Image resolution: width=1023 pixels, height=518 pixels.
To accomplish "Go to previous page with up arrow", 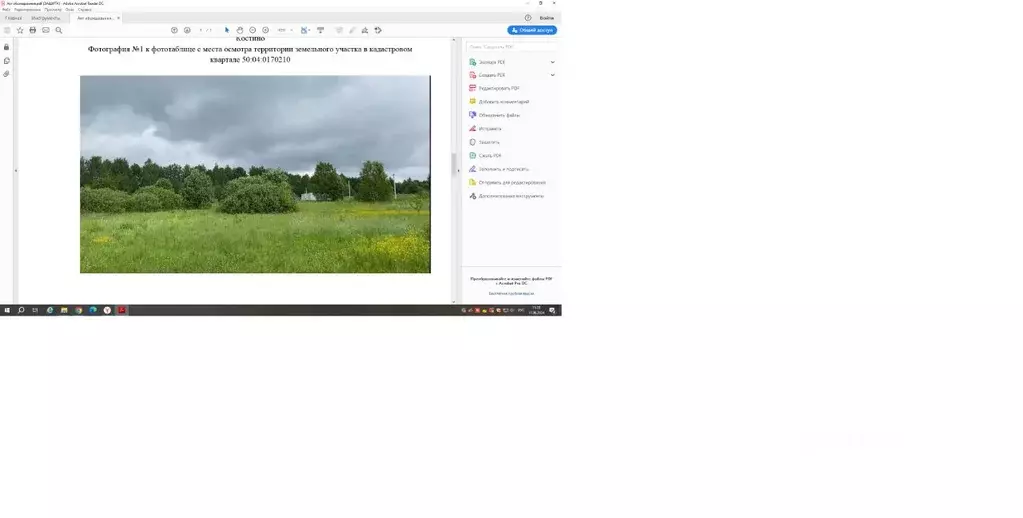I will tap(174, 30).
